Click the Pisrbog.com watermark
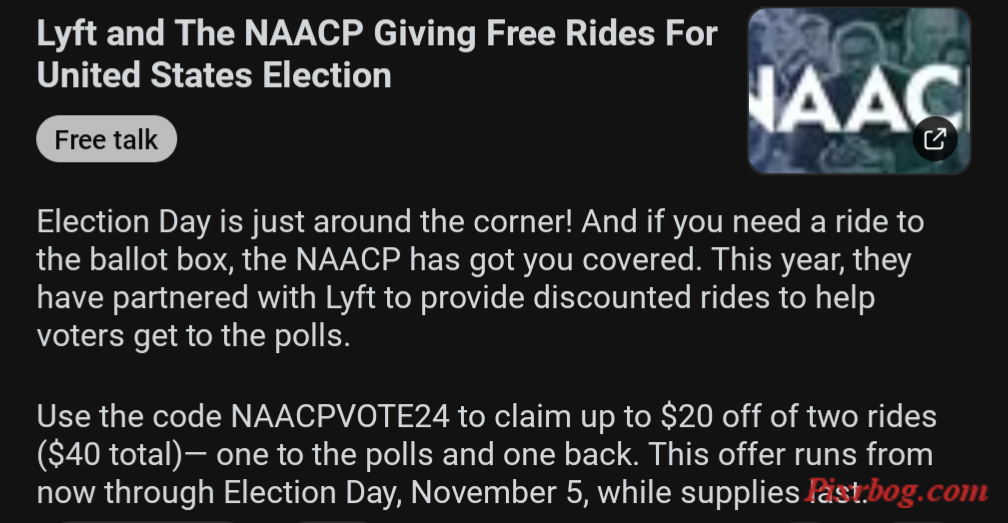1008x523 pixels. (x=897, y=492)
